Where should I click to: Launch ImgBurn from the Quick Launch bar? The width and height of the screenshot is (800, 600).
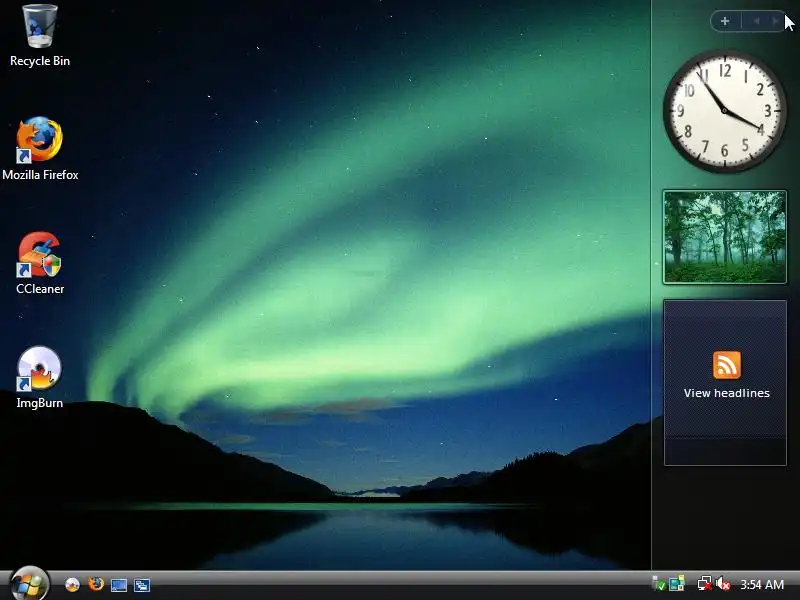tap(72, 584)
